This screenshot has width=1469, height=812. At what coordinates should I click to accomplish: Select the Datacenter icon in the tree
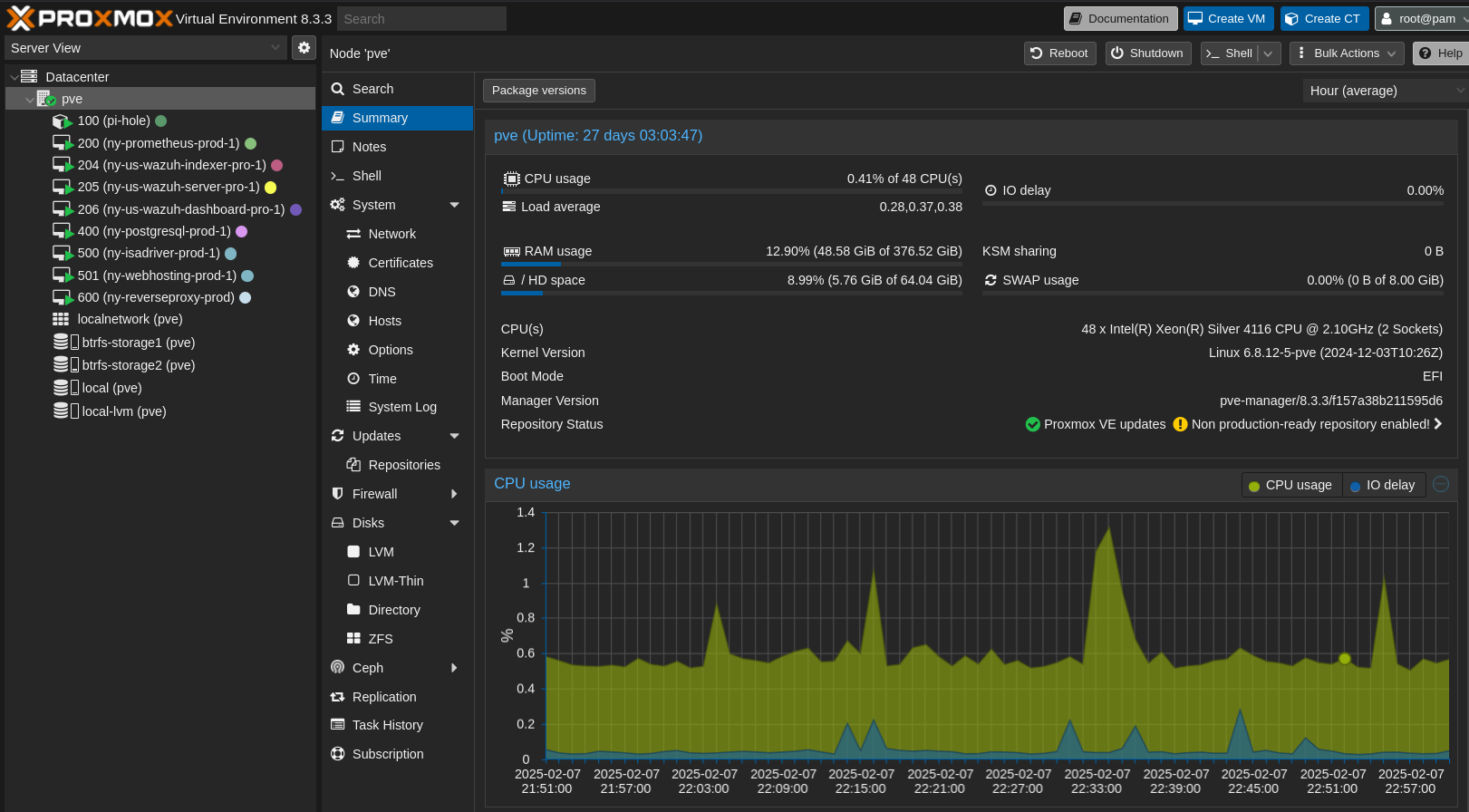[x=29, y=77]
